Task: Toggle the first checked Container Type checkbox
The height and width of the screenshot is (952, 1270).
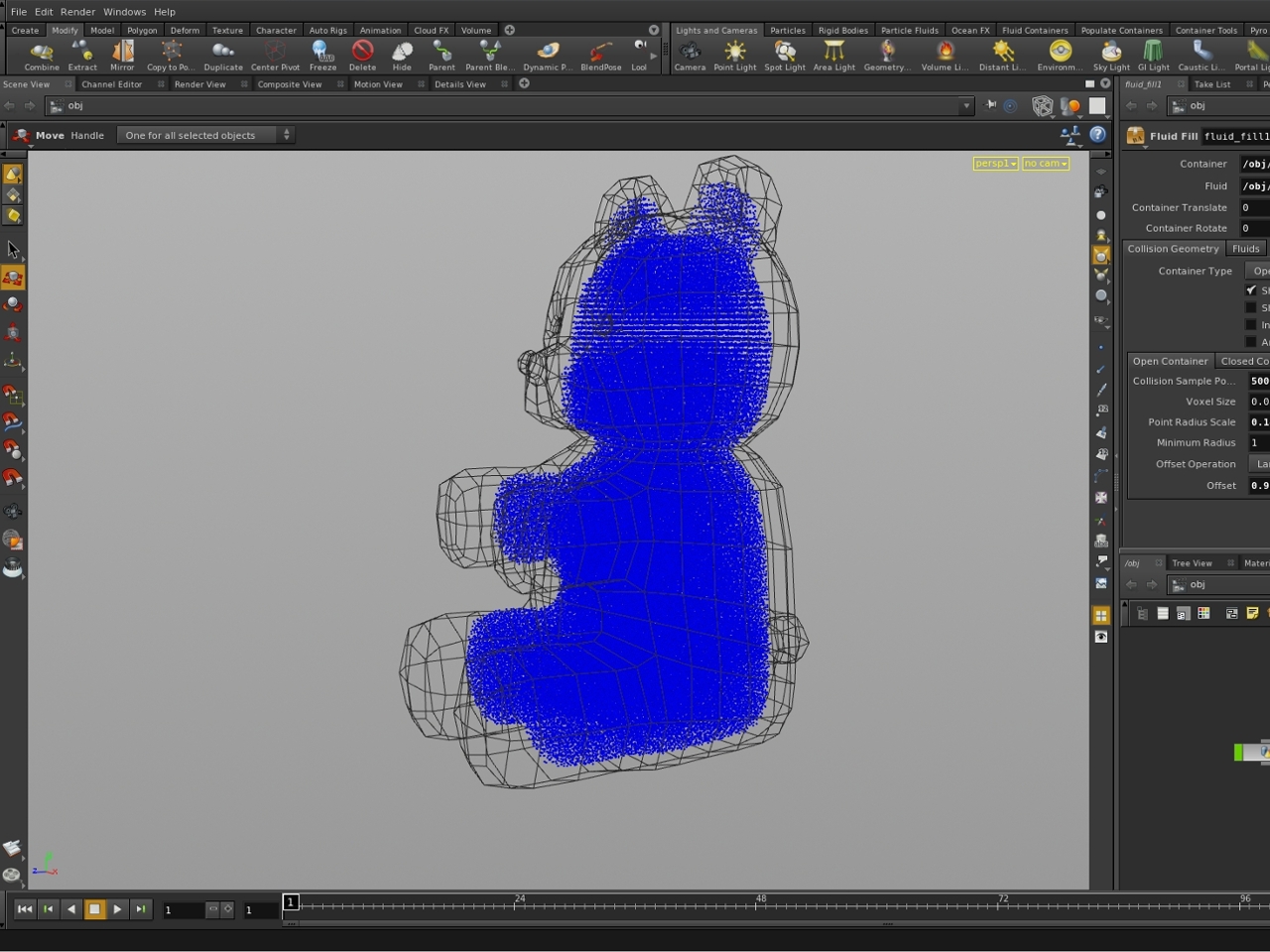Action: tap(1251, 290)
